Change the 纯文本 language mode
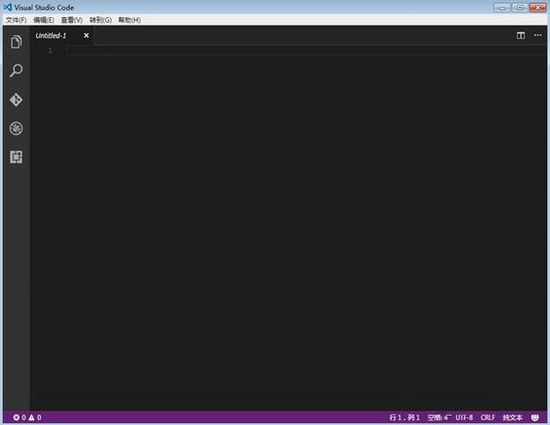550x425 pixels. [x=512, y=417]
